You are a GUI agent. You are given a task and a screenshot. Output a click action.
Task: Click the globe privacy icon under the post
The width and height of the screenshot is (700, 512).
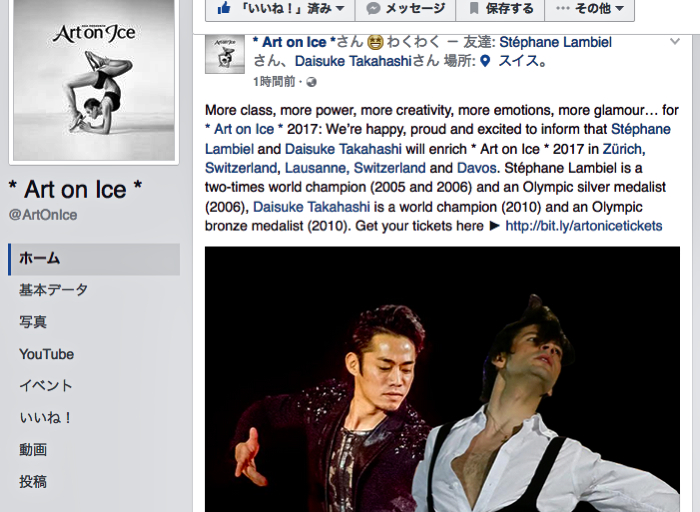312,82
